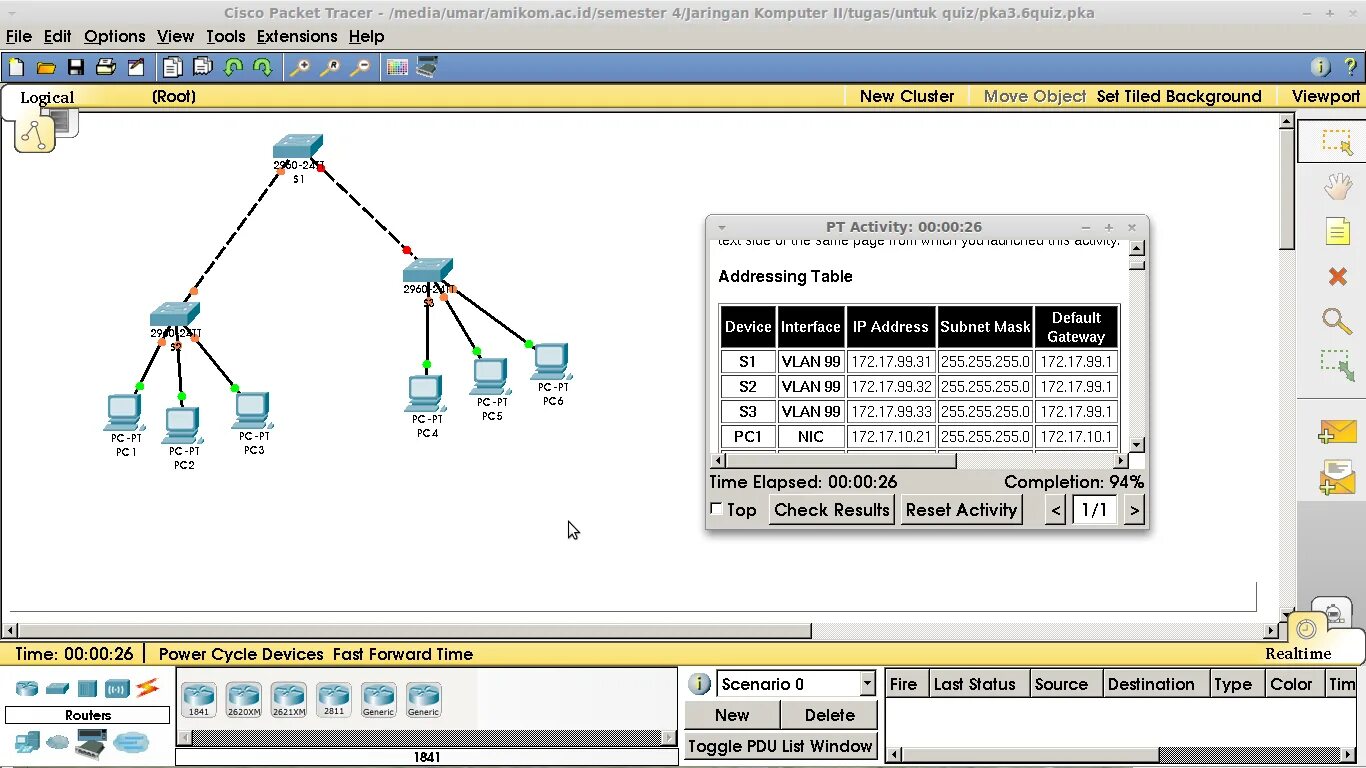This screenshot has height=768, width=1366.
Task: Open the Custom Devices Dialog icon
Action: point(427,68)
